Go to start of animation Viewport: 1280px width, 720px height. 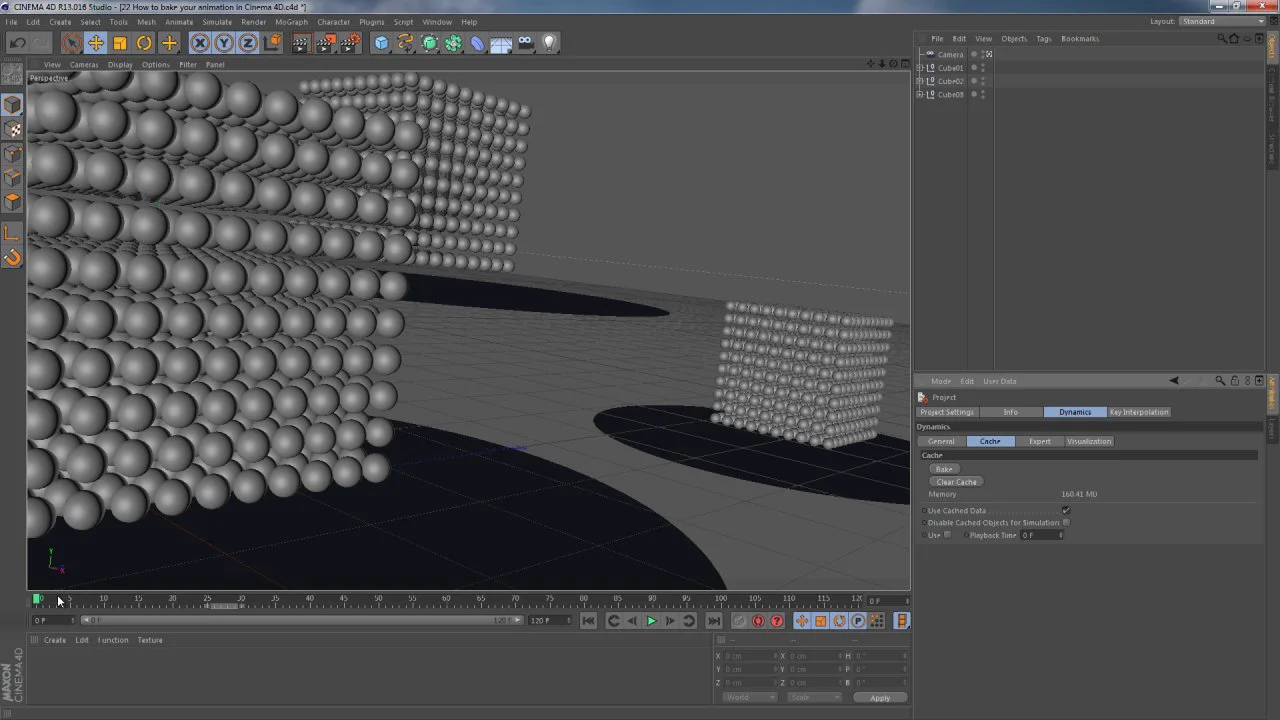588,621
